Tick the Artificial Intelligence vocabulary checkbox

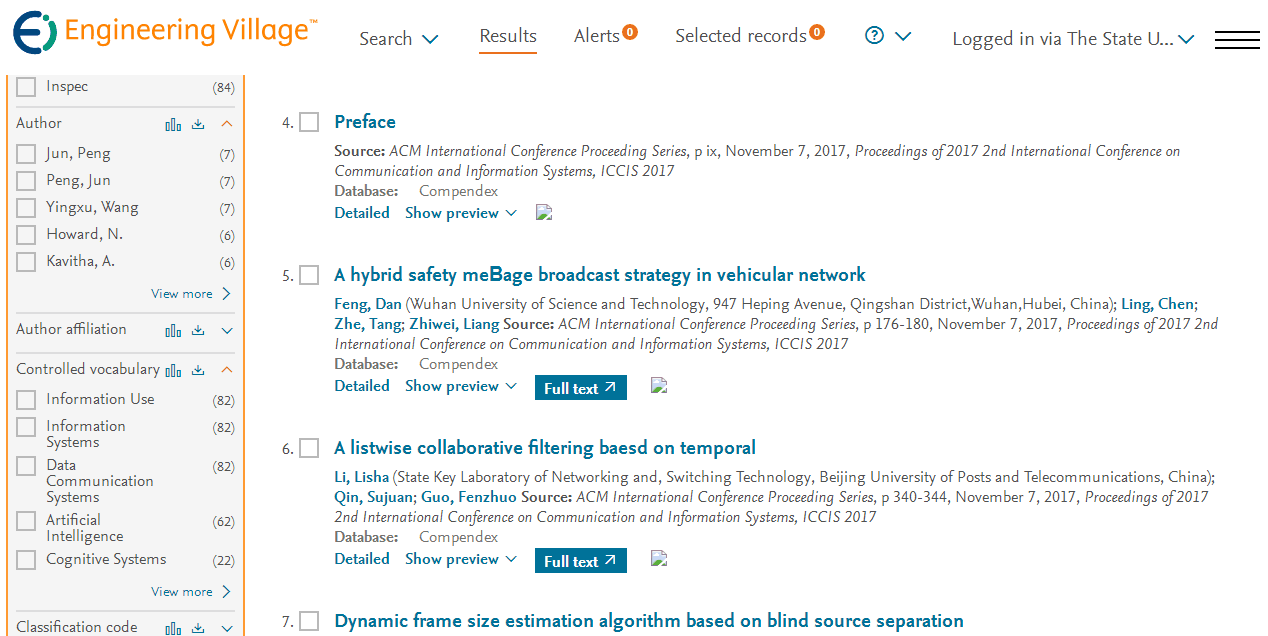click(26, 521)
